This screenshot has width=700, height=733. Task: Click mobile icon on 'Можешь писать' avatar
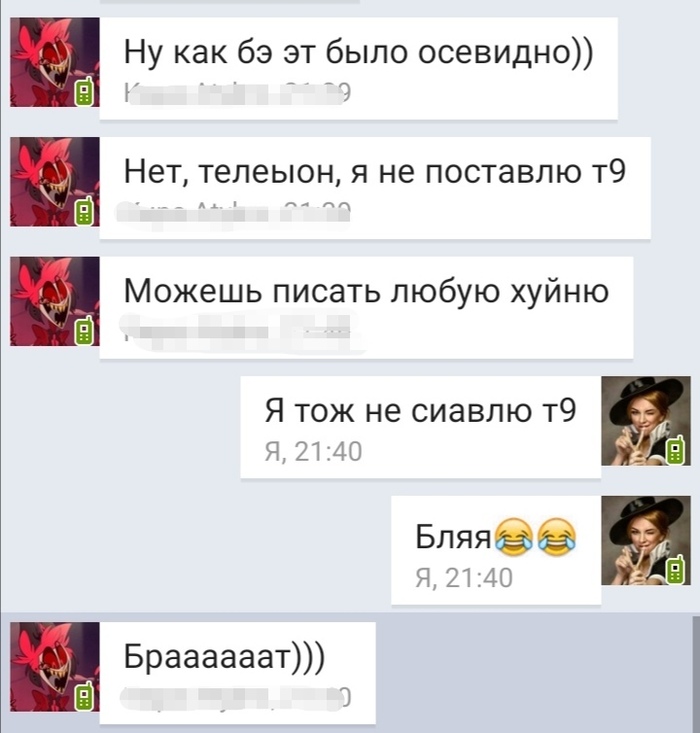pos(85,331)
